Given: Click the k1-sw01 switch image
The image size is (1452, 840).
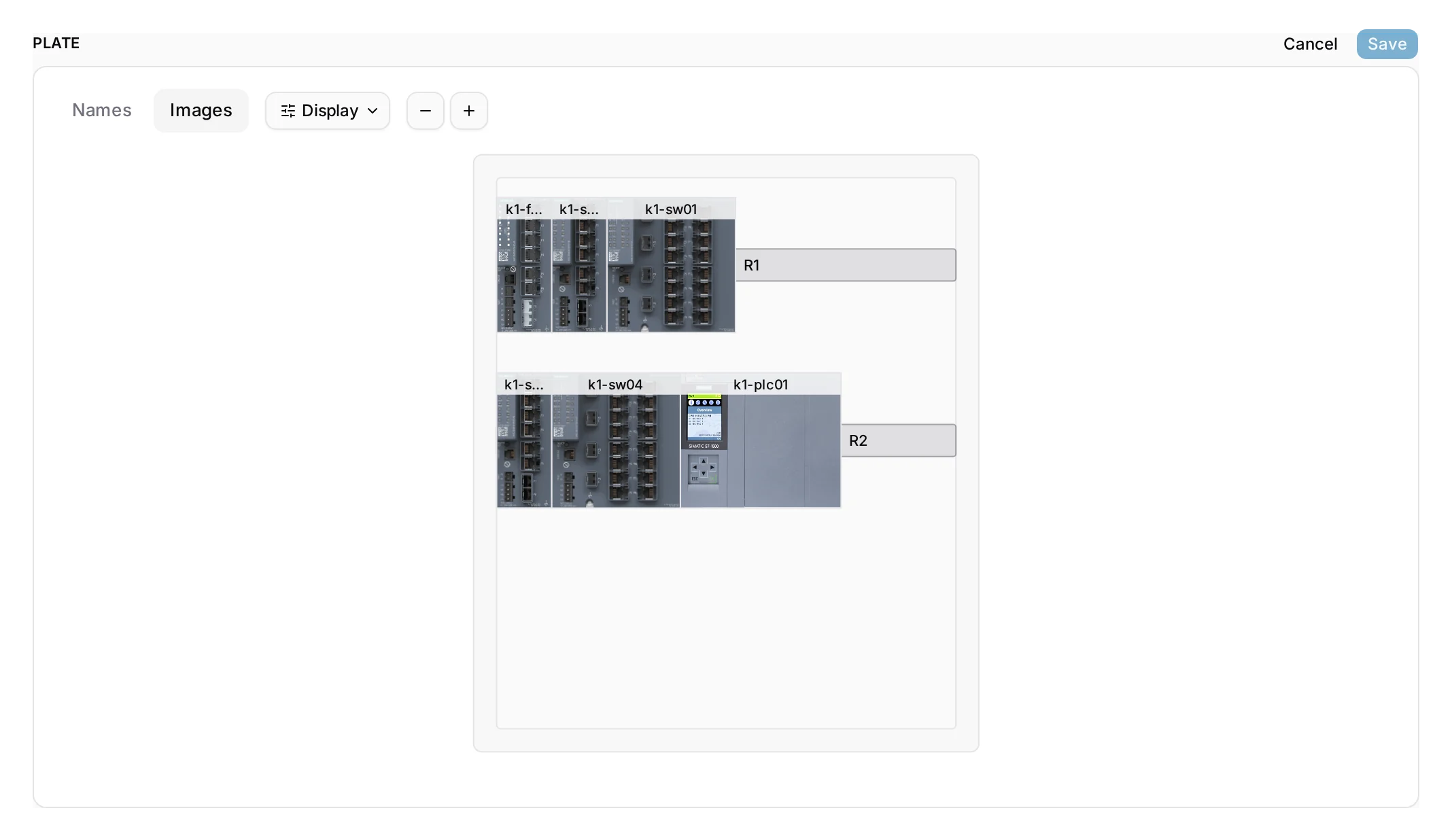Looking at the screenshot, I should coord(671,265).
